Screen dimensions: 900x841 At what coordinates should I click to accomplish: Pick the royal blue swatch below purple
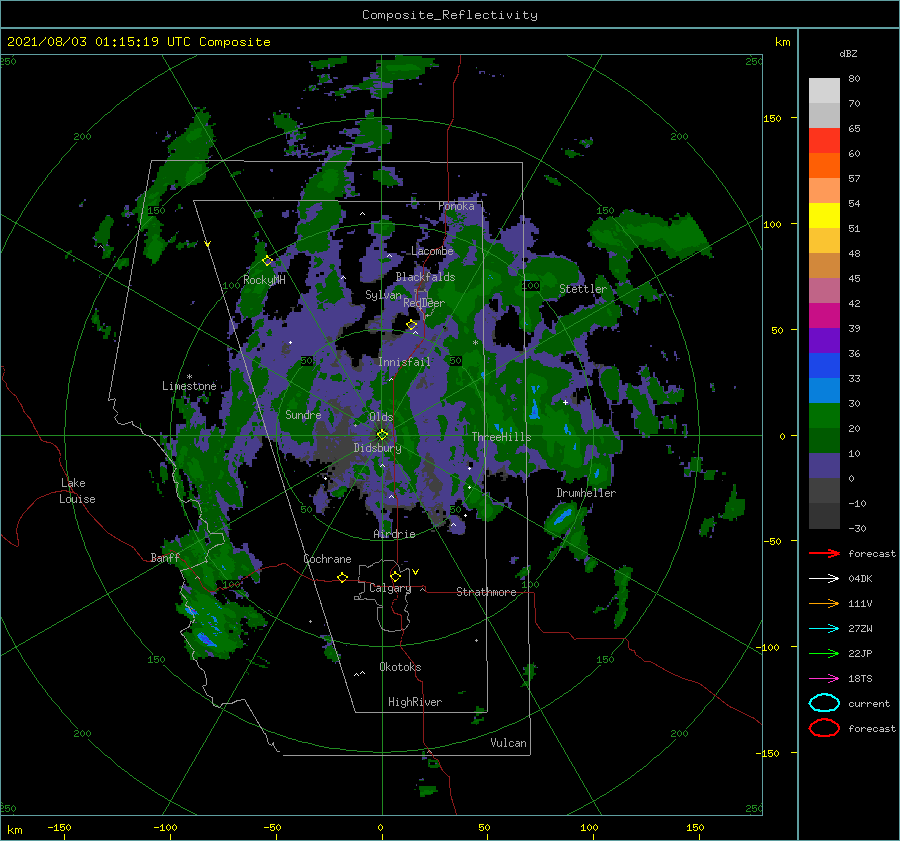pos(824,365)
